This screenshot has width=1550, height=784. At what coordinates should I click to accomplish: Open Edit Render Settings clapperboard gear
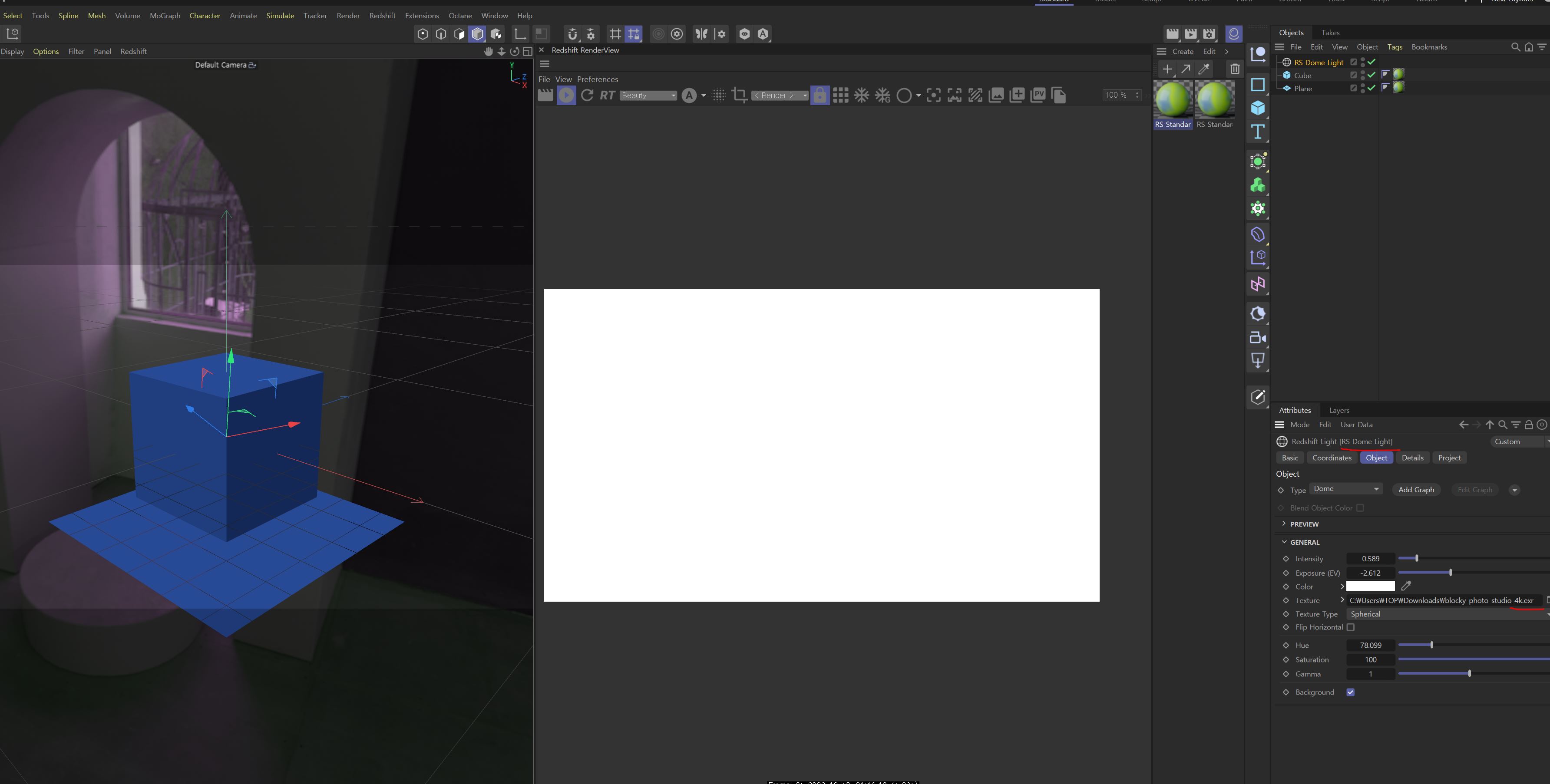point(1210,34)
